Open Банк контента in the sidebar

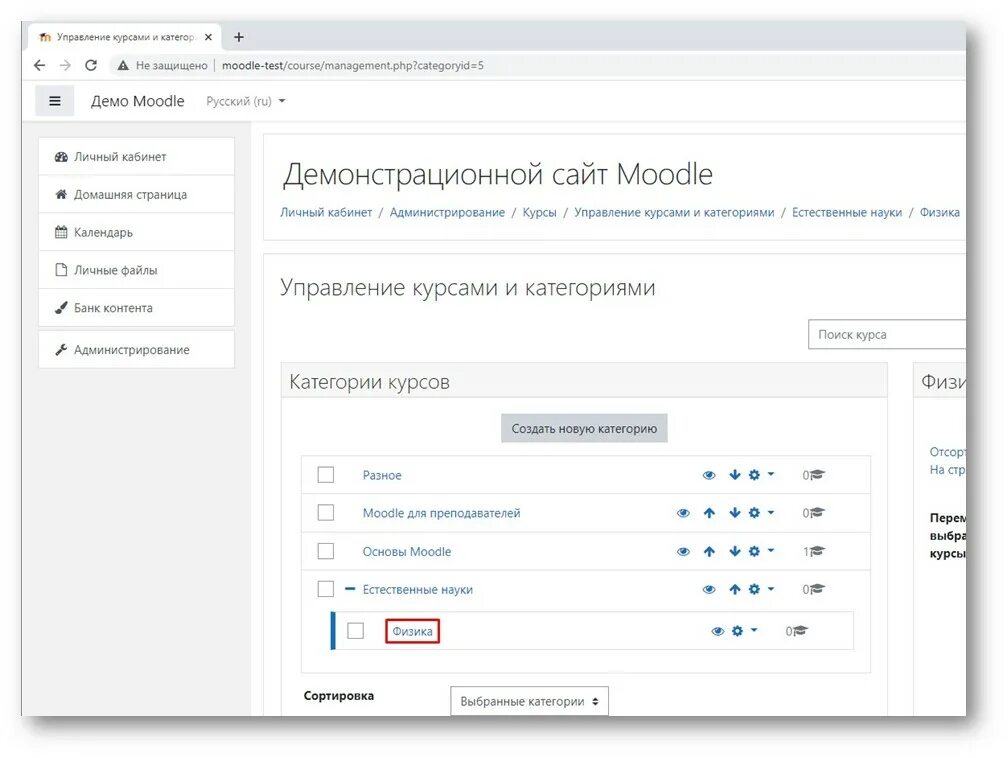[136, 308]
